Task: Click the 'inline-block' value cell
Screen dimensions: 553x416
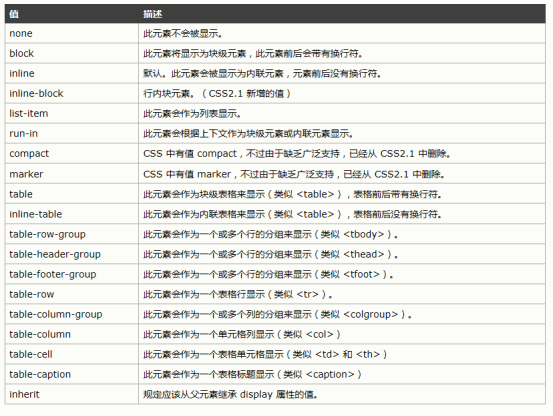Action: (72, 94)
